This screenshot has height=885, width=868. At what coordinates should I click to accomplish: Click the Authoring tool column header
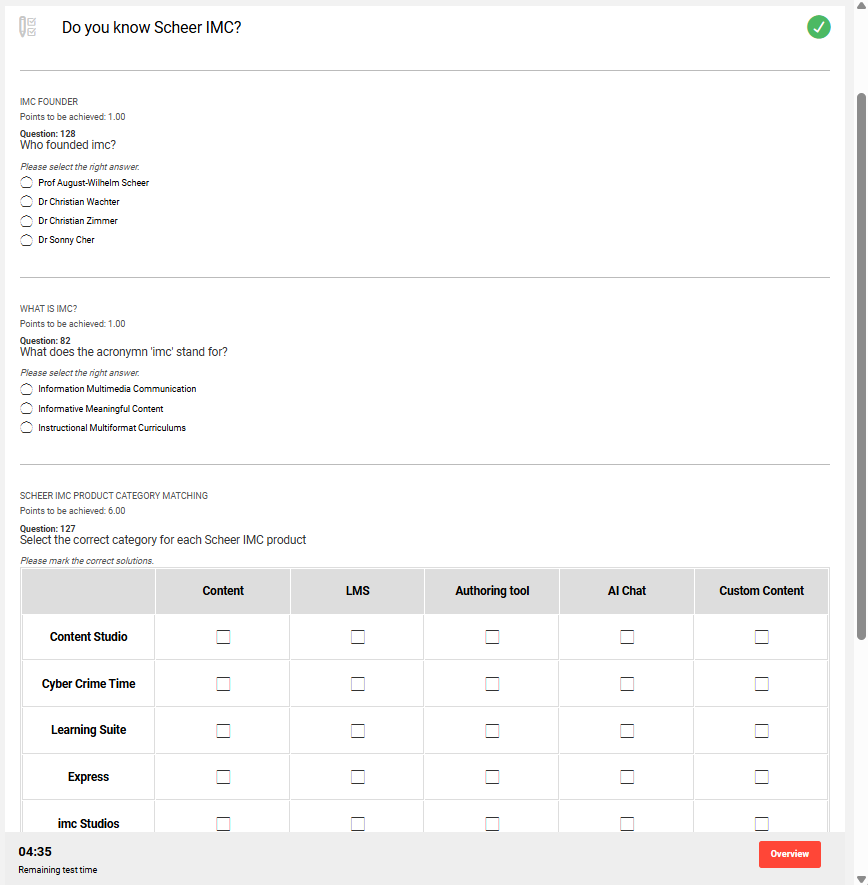[492, 591]
